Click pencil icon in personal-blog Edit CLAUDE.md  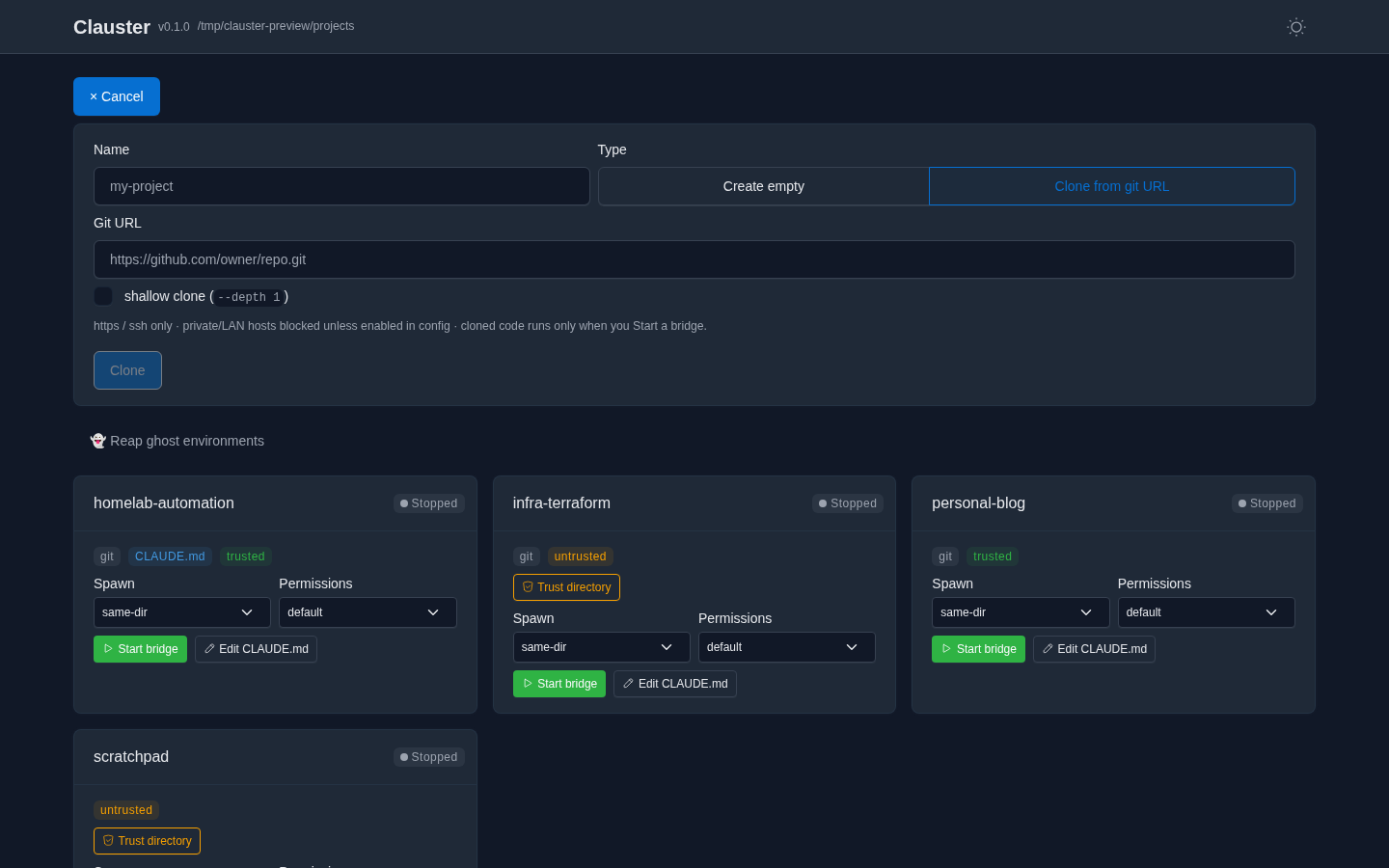pos(1048,649)
